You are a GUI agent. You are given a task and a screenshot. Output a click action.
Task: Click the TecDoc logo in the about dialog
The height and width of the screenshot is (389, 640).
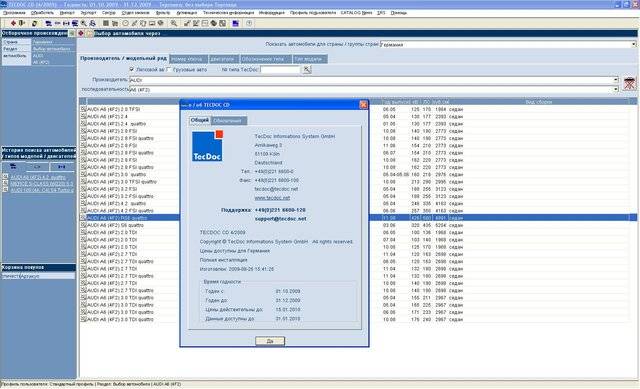click(x=207, y=146)
